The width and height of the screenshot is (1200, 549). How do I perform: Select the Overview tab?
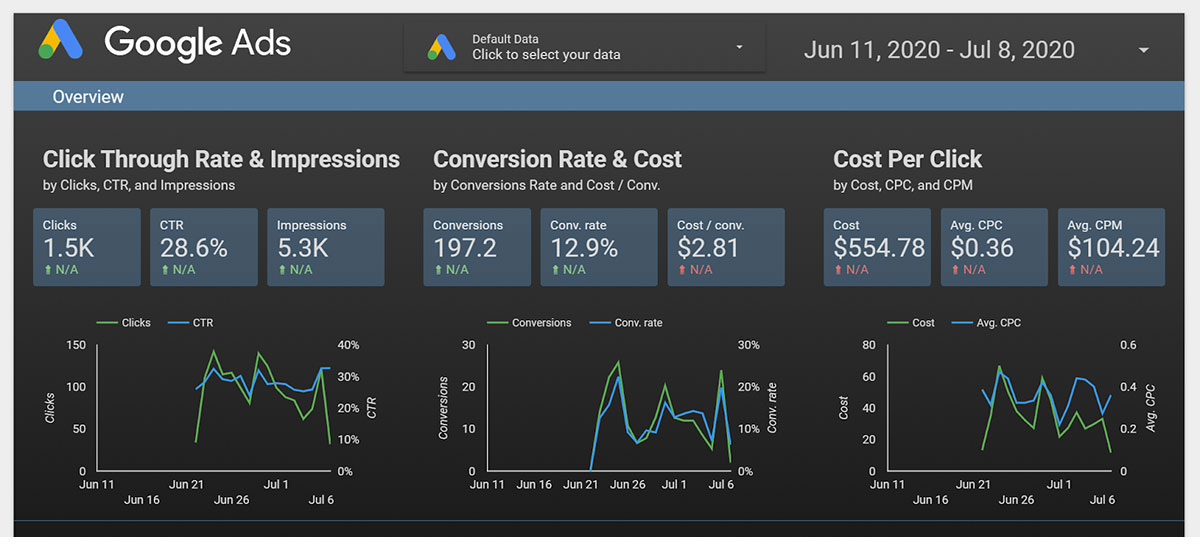[88, 97]
